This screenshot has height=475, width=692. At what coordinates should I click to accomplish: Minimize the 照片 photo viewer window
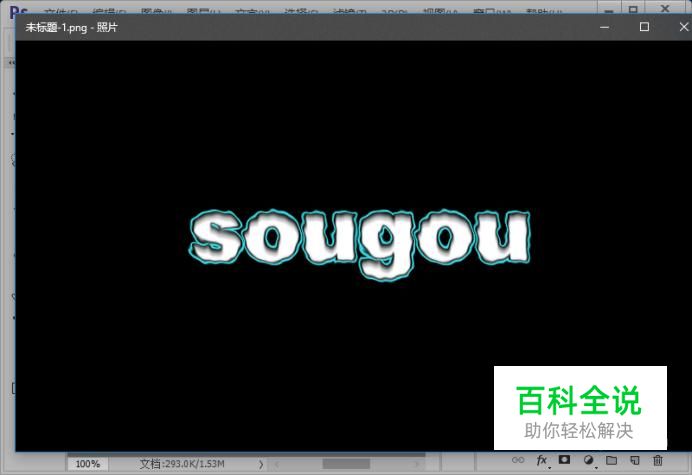[x=605, y=27]
